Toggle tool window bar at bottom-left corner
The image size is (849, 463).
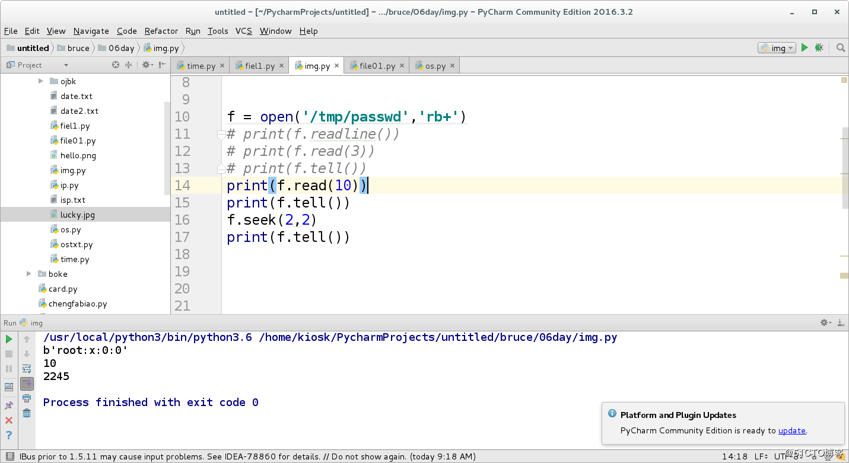pos(9,456)
